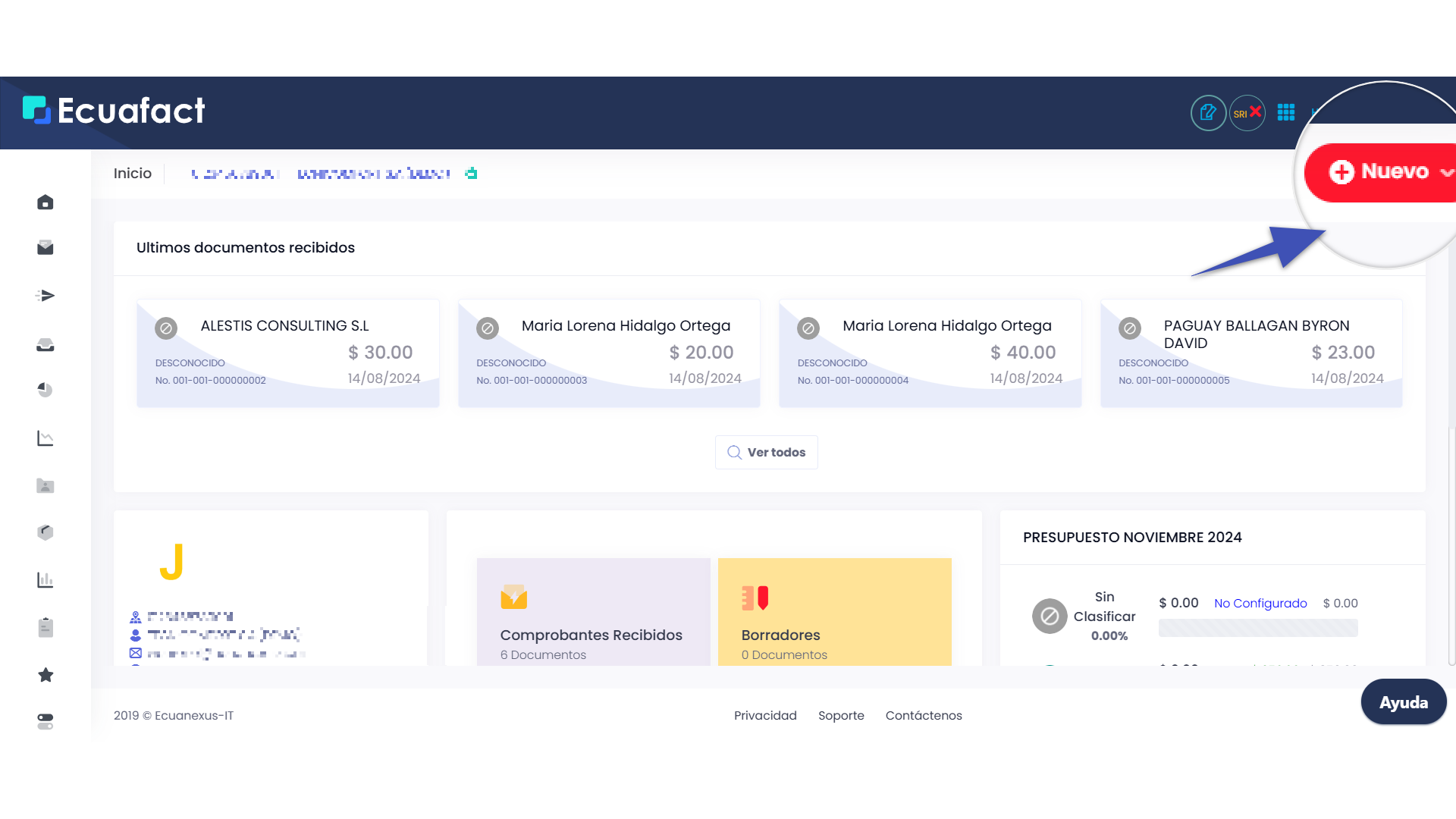This screenshot has height=819, width=1456.
Task: Click the SRI status indicator icon
Action: (x=1247, y=113)
